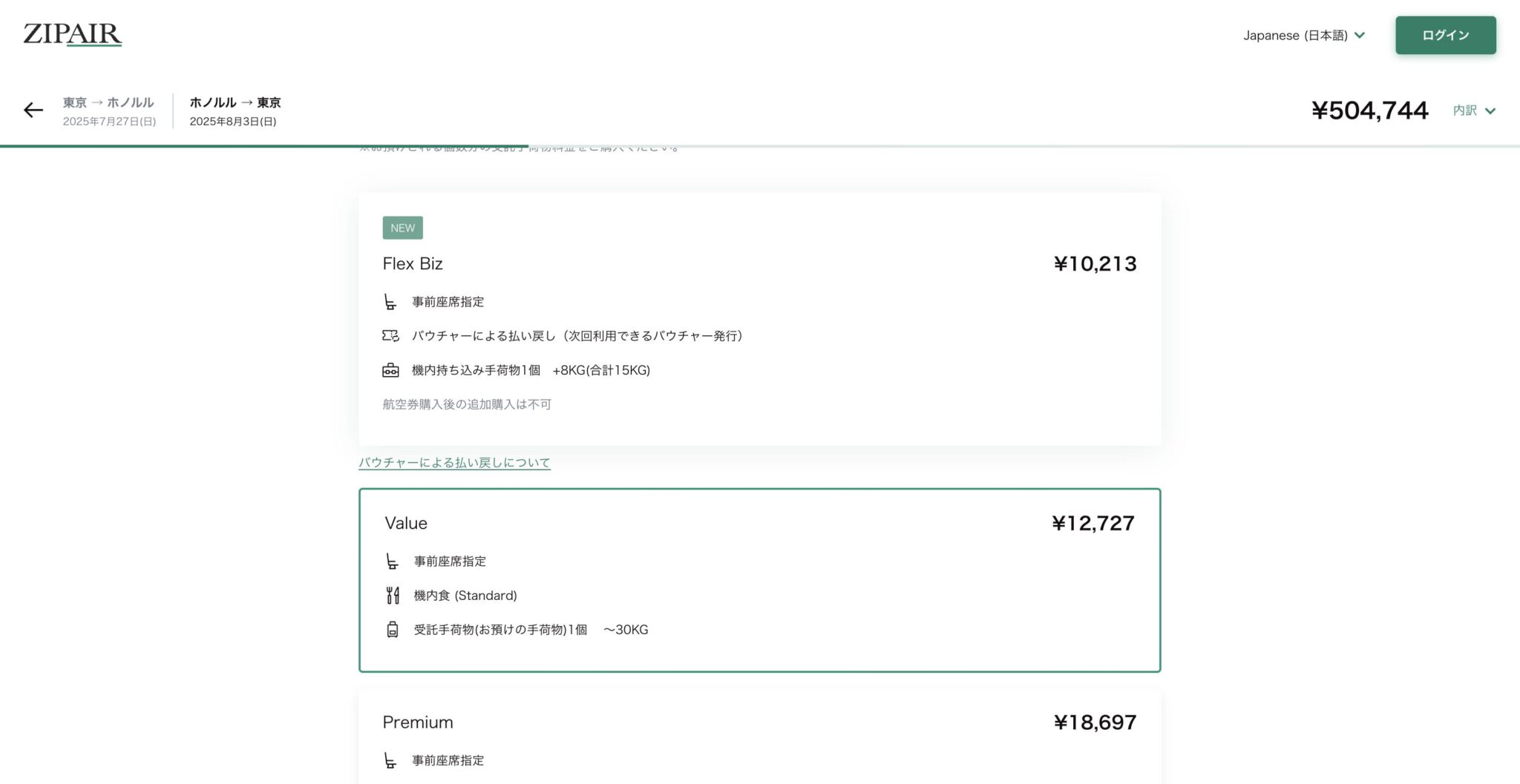Image resolution: width=1520 pixels, height=784 pixels.
Task: Click the seat icon in Value card
Action: click(393, 561)
